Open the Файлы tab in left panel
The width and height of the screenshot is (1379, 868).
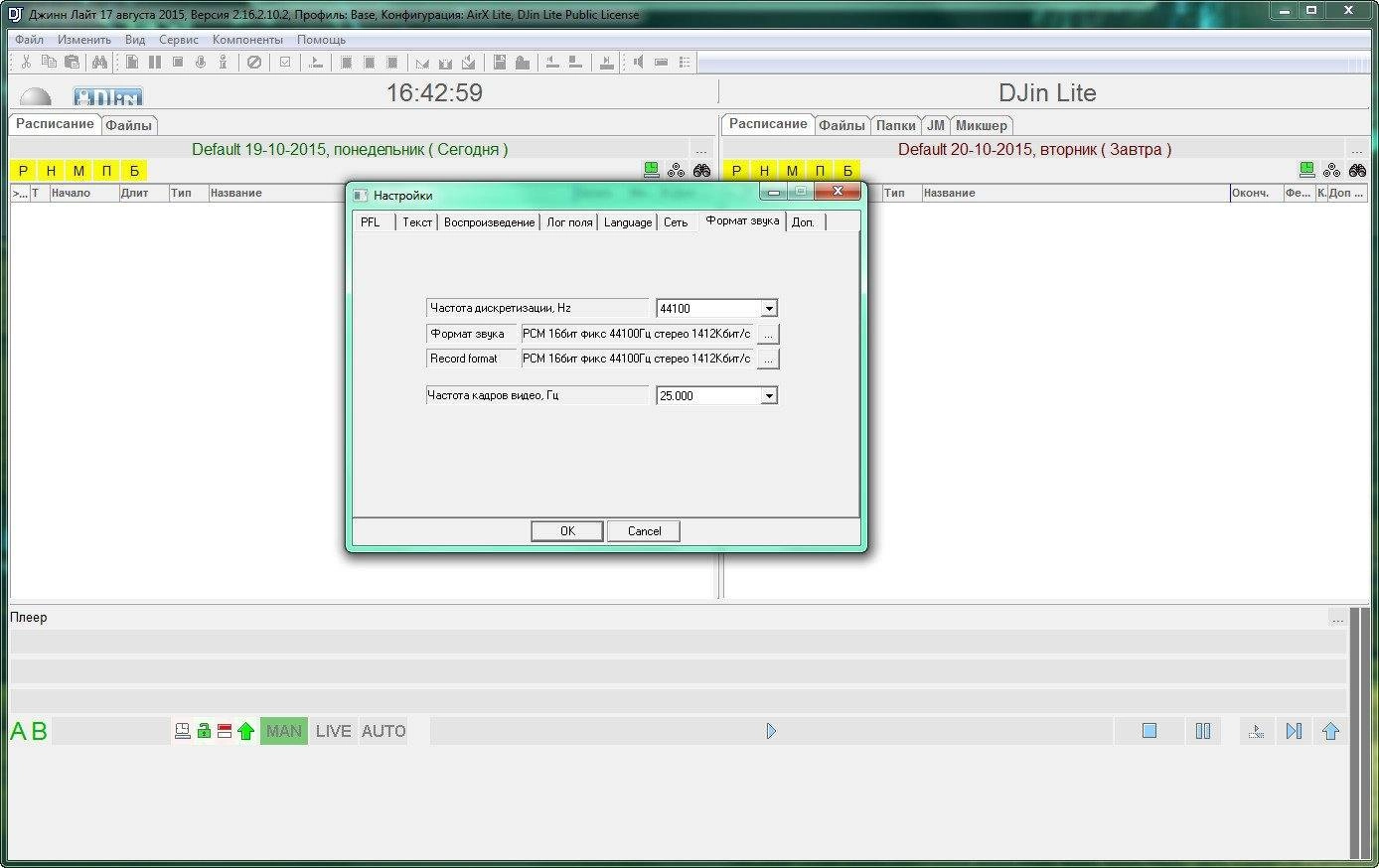(x=129, y=125)
